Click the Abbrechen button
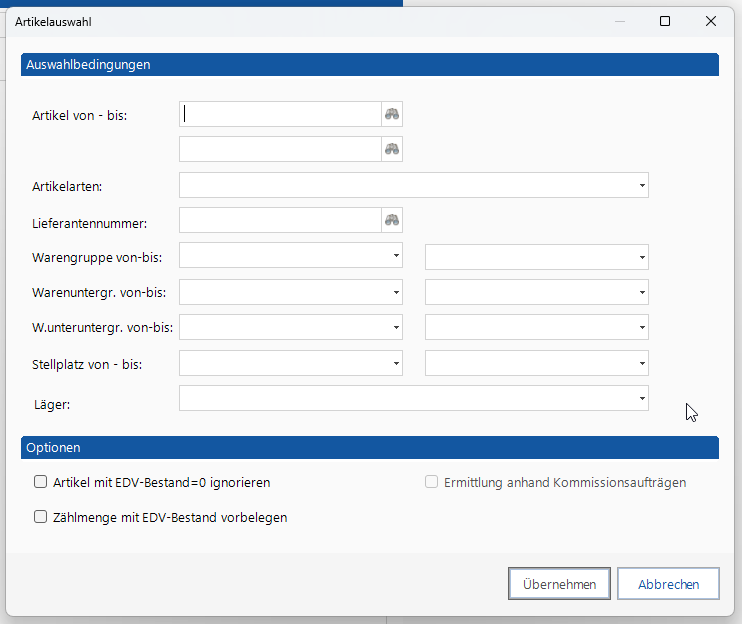This screenshot has width=742, height=624. (668, 584)
